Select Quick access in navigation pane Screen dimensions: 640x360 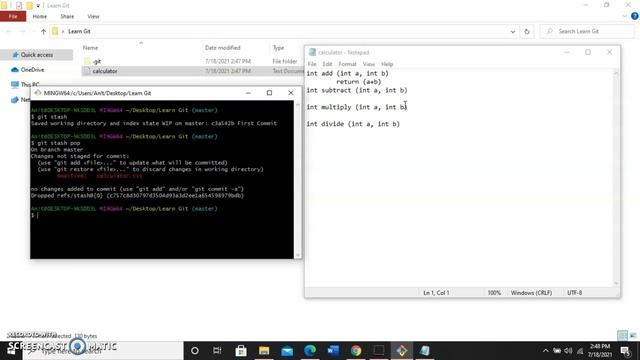(37, 55)
